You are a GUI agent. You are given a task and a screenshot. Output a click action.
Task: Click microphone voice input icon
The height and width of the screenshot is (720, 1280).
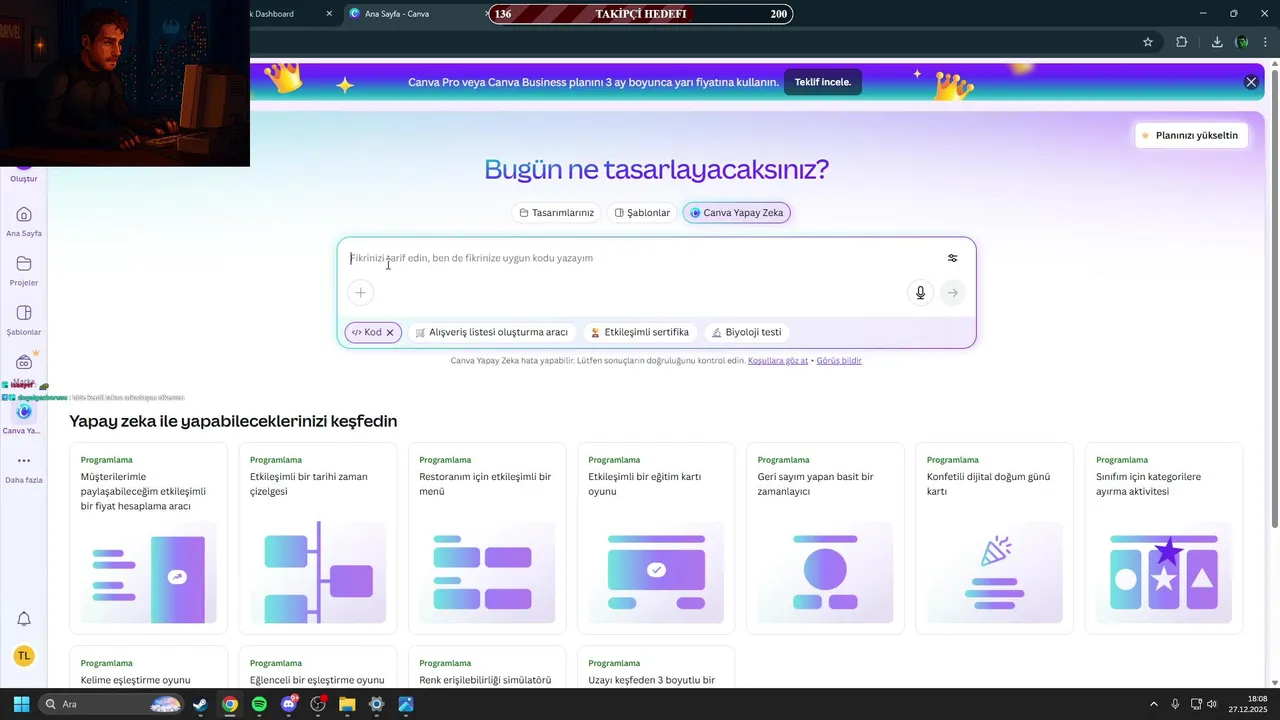(x=921, y=292)
